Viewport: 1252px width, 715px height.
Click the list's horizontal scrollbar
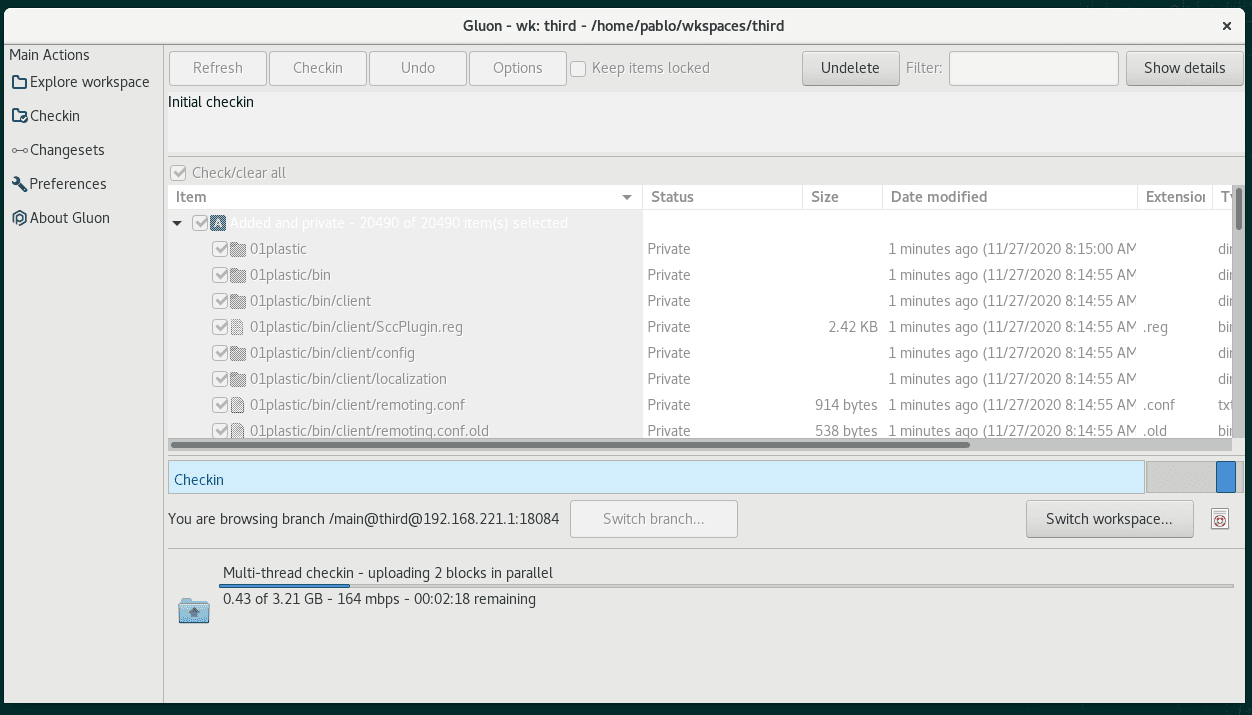pyautogui.click(x=569, y=444)
